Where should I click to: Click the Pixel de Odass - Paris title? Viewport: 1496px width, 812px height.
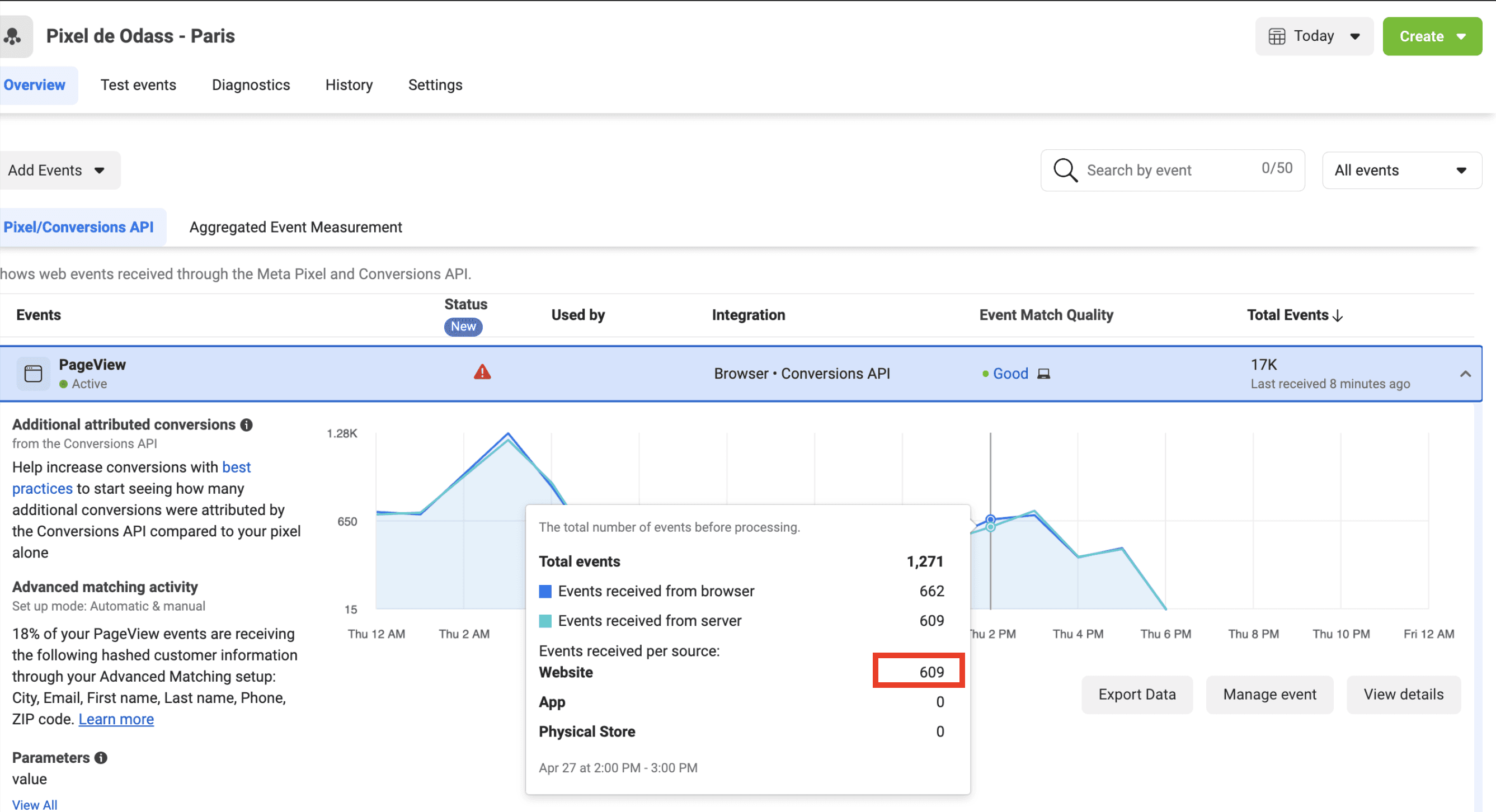click(140, 36)
